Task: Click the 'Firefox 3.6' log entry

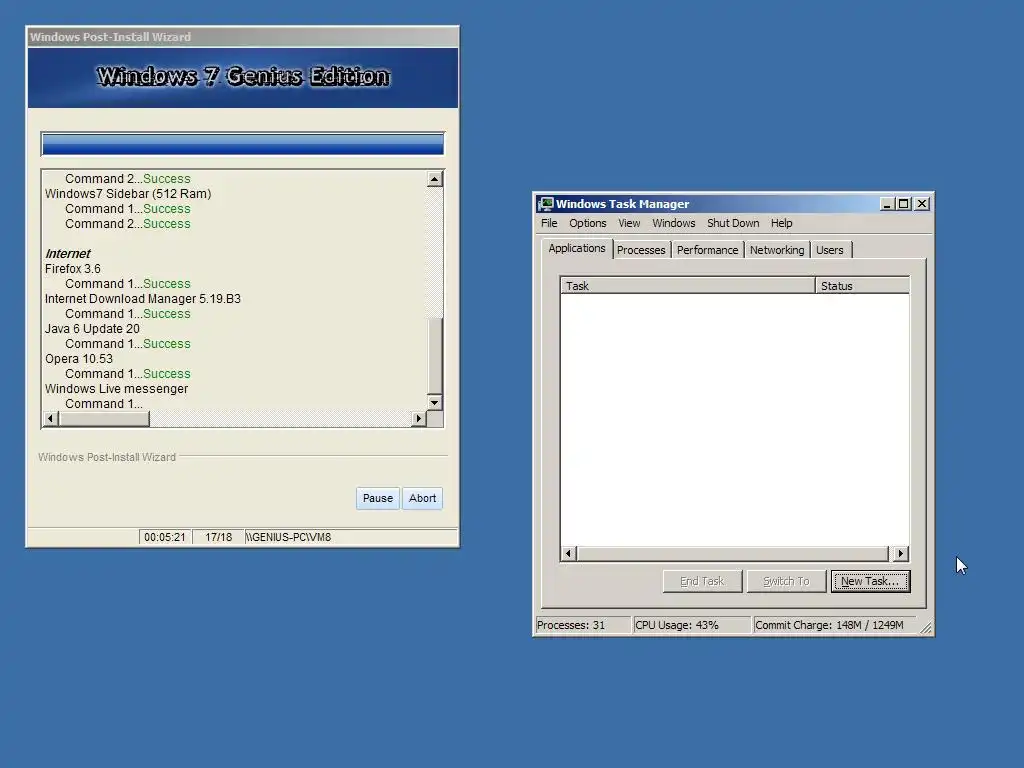Action: [72, 268]
